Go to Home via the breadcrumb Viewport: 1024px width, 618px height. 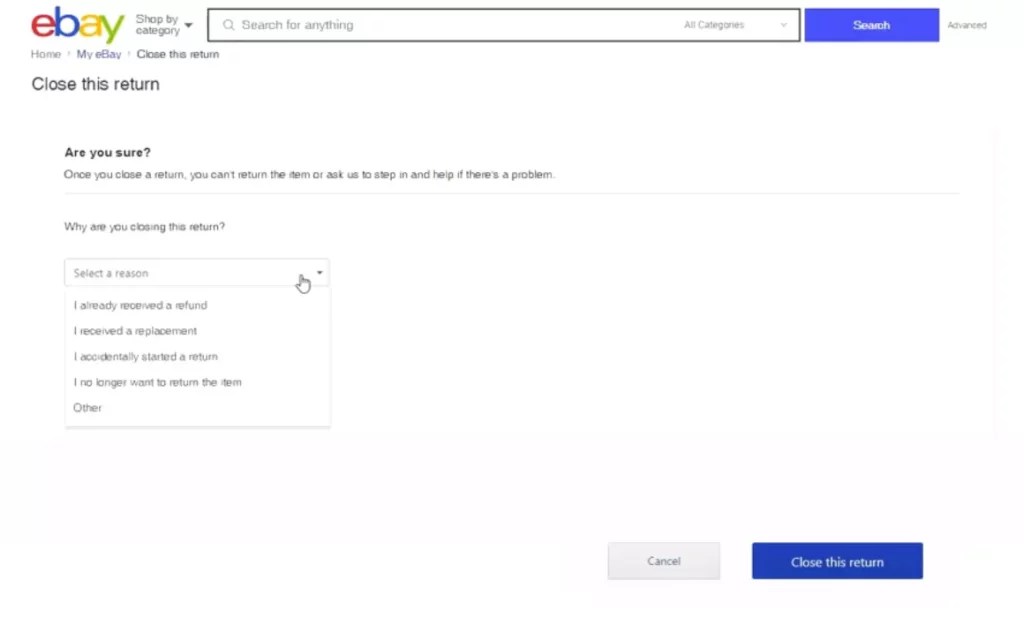(45, 54)
